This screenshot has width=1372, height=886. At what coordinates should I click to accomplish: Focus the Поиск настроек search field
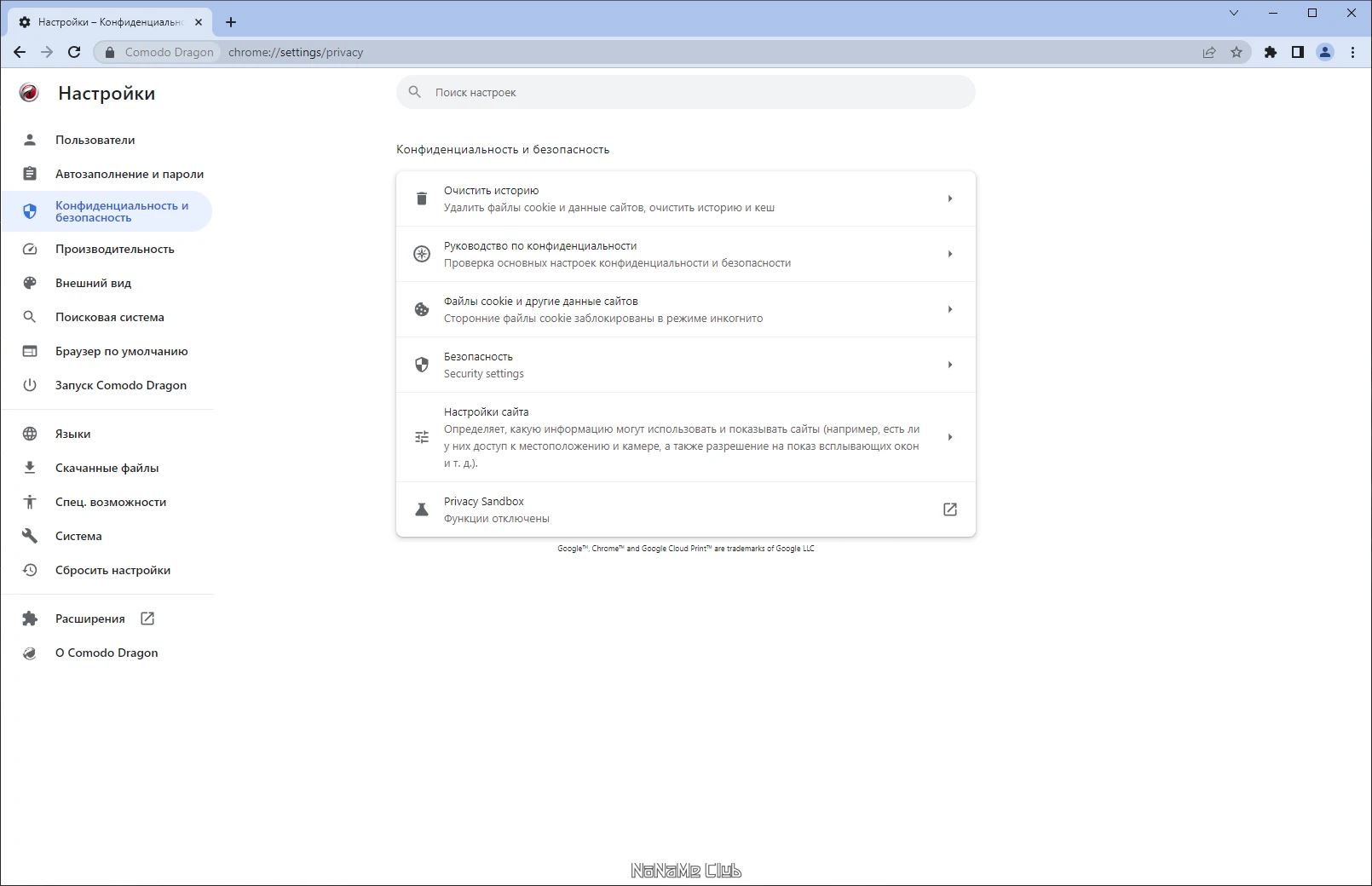click(x=686, y=92)
